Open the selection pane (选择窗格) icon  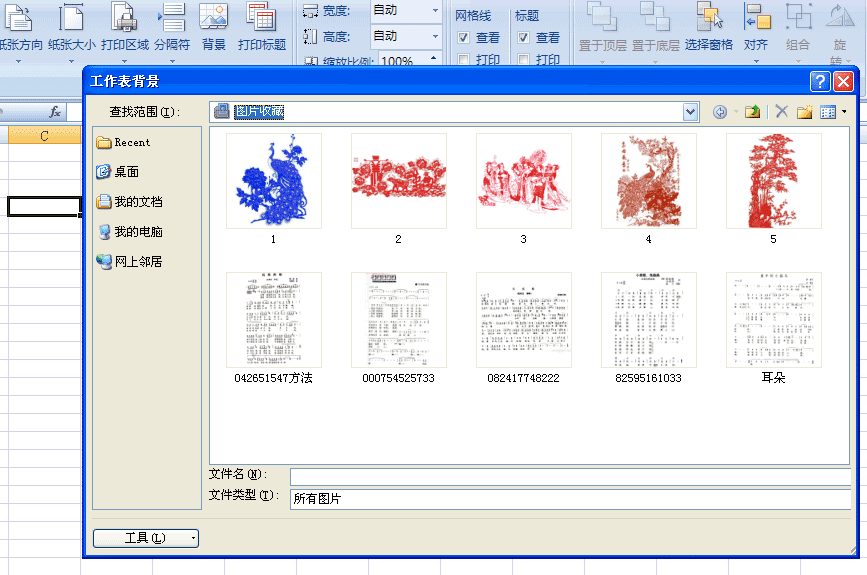[709, 17]
